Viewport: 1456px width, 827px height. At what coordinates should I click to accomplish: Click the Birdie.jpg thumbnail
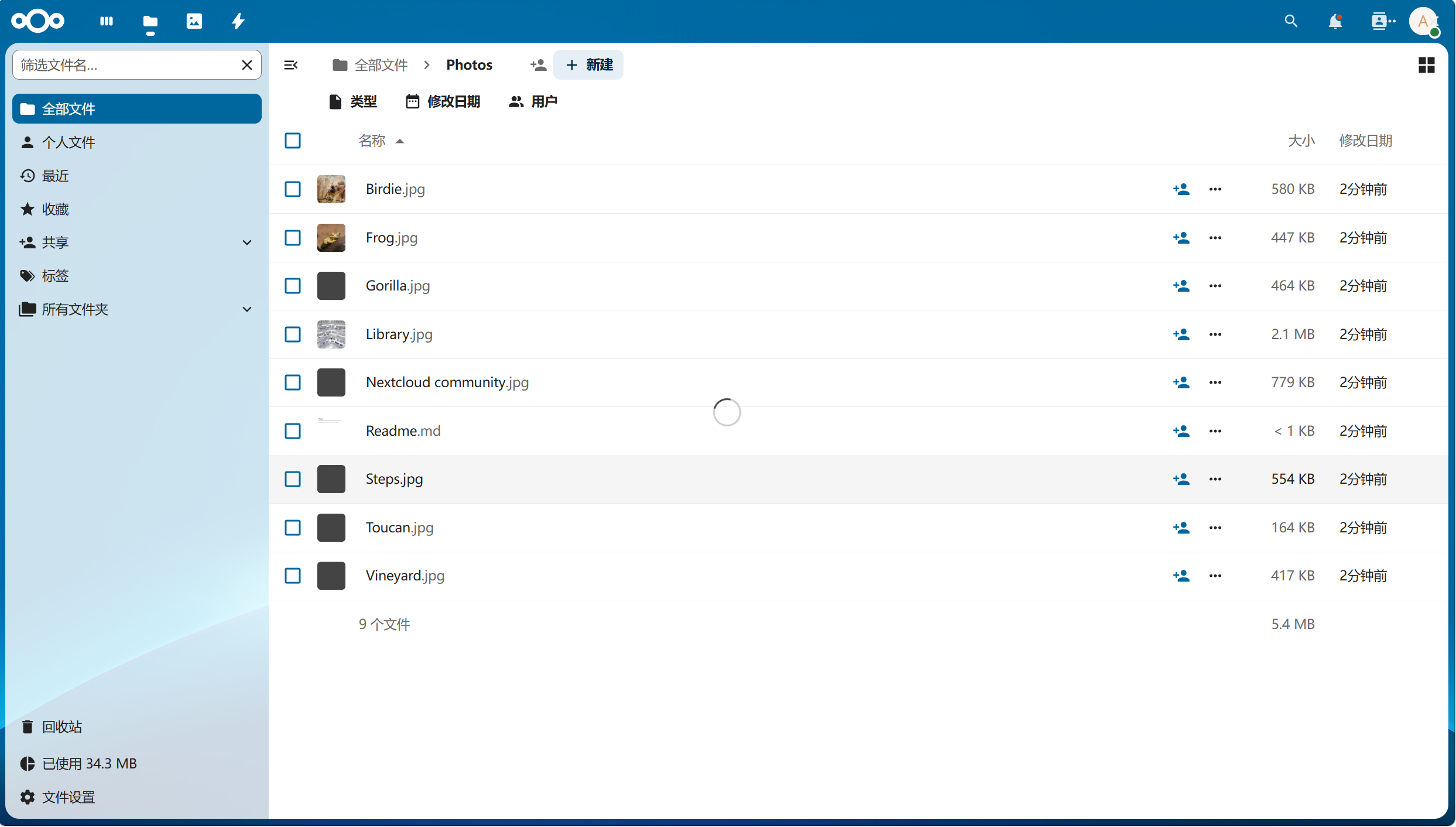coord(331,189)
